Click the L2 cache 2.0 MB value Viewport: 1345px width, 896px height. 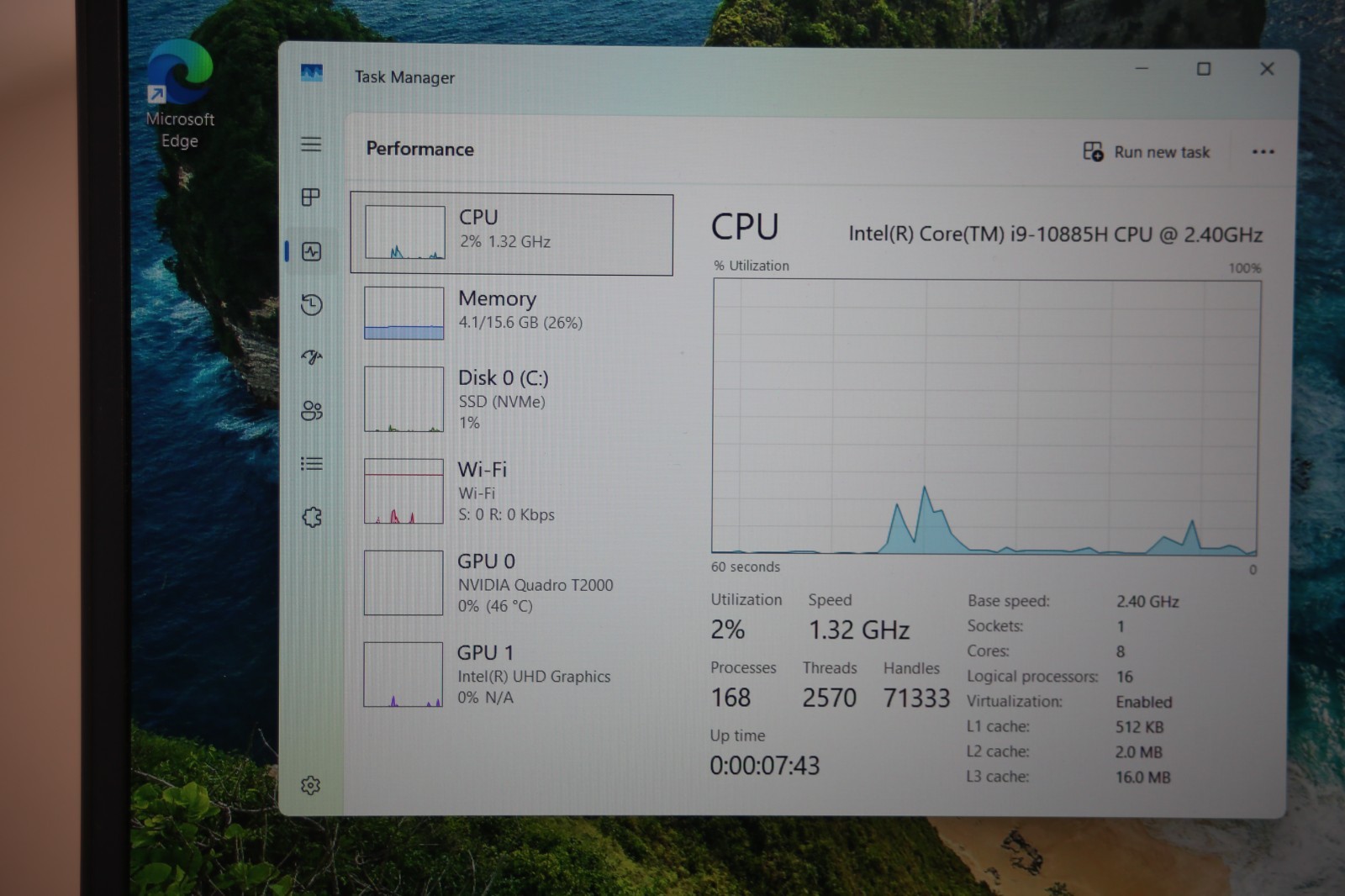tap(1139, 752)
